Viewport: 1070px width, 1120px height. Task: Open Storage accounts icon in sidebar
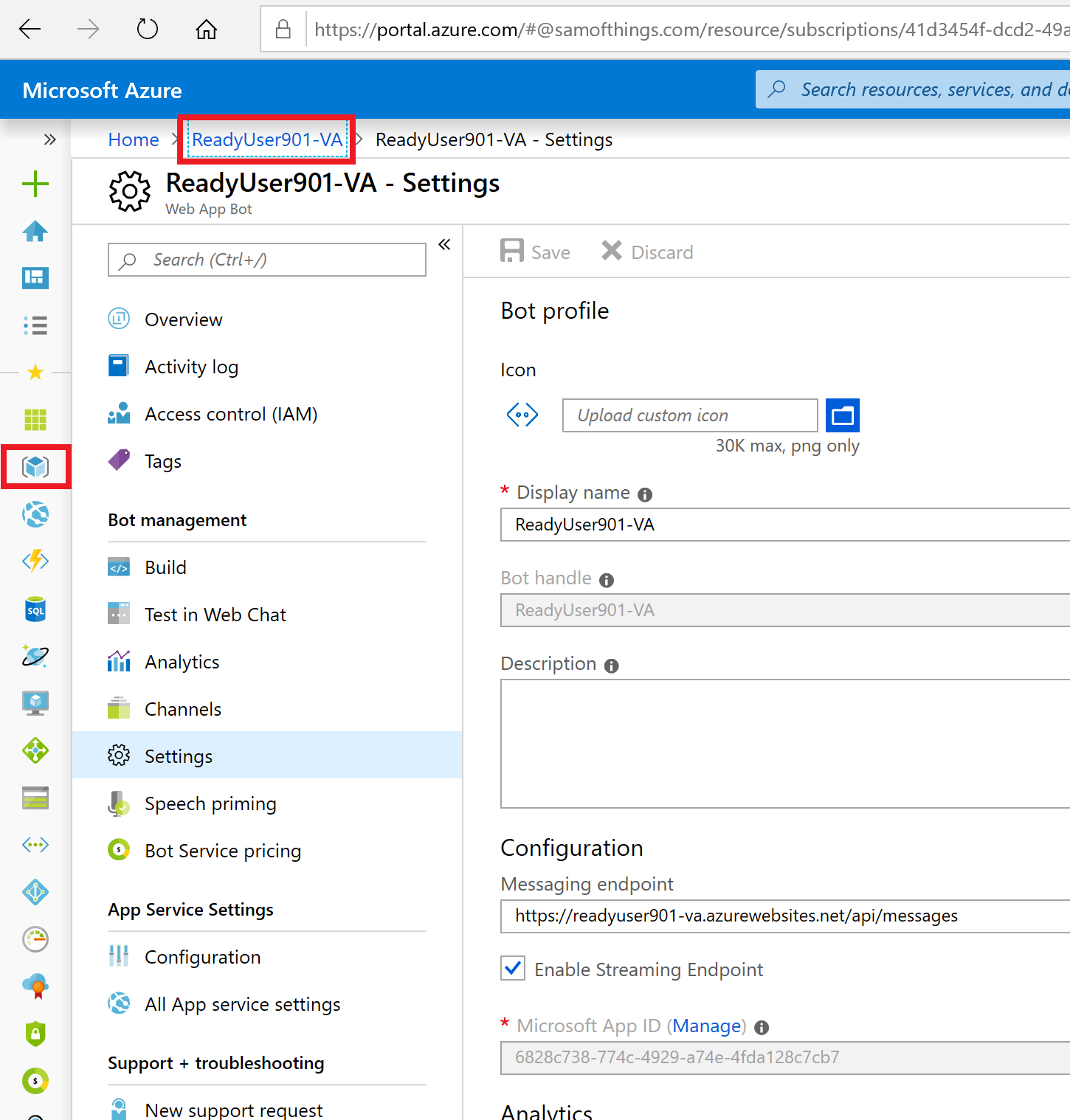(35, 798)
